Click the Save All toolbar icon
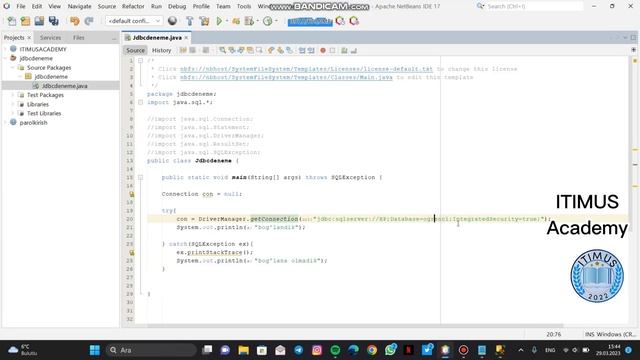Viewport: 640px width, 360px height. pos(53,21)
